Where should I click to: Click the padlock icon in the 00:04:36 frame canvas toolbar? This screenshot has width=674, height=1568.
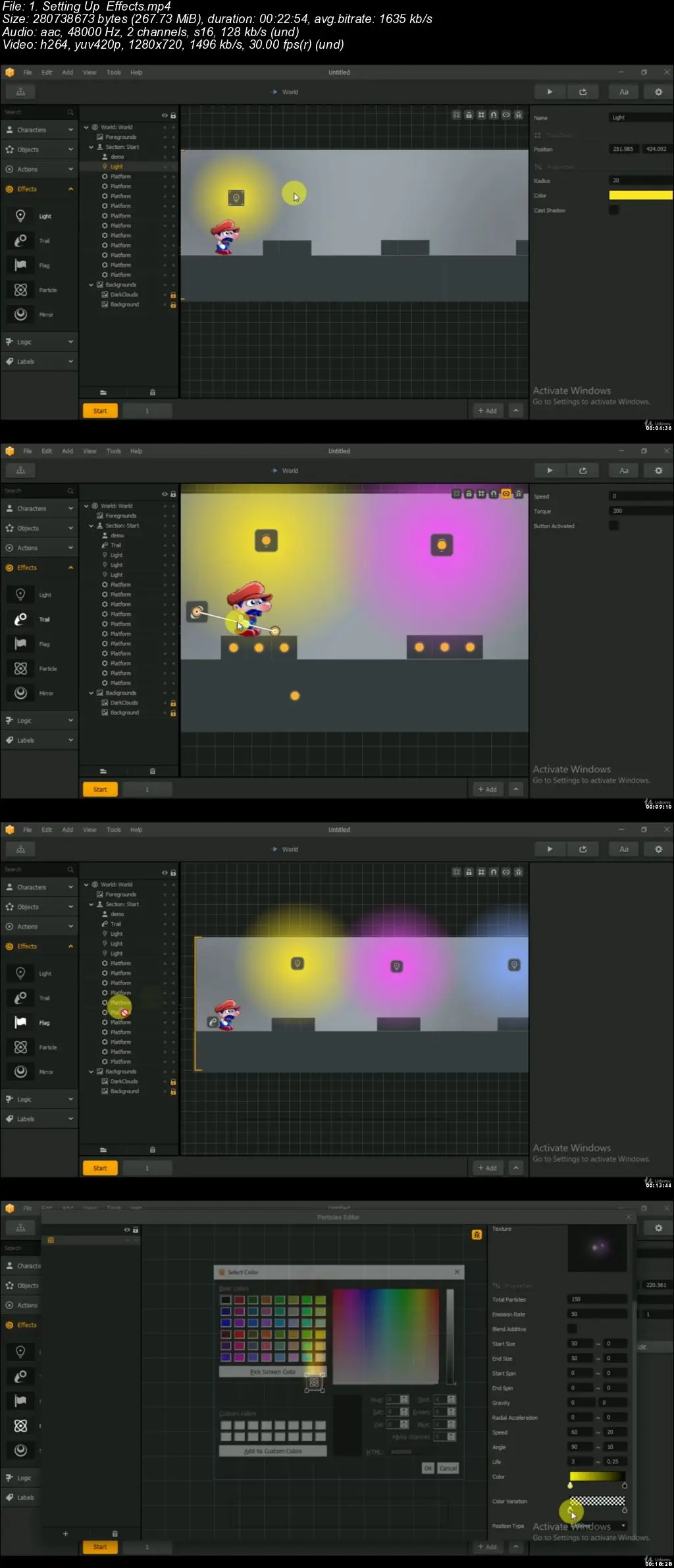click(x=469, y=115)
